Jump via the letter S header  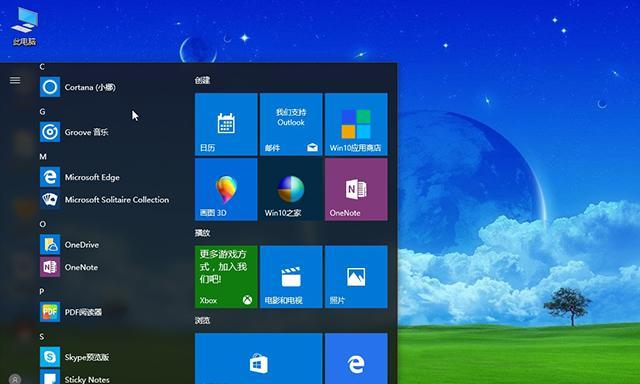tap(42, 337)
